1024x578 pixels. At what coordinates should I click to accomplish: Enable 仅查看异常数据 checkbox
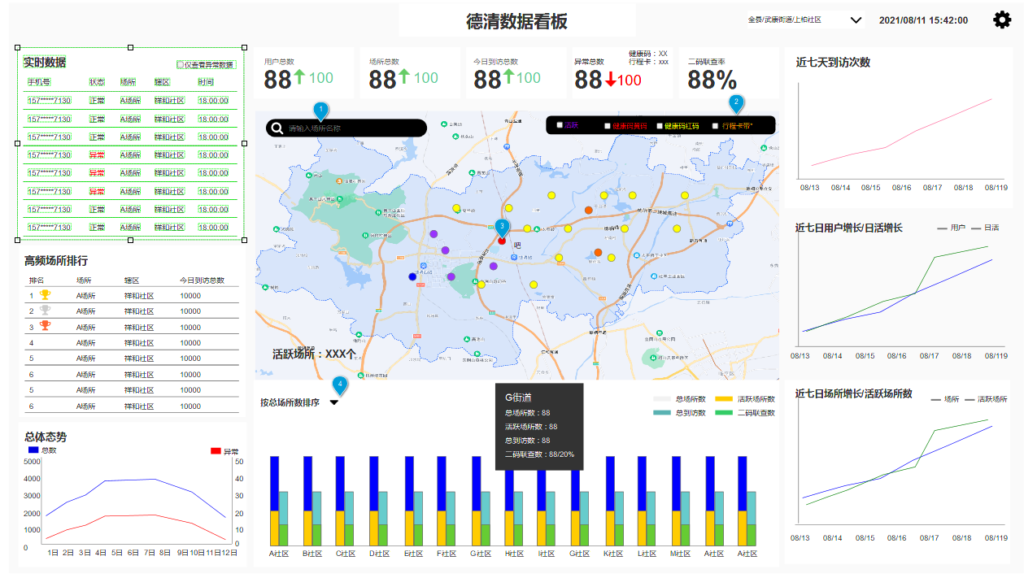pyautogui.click(x=180, y=65)
